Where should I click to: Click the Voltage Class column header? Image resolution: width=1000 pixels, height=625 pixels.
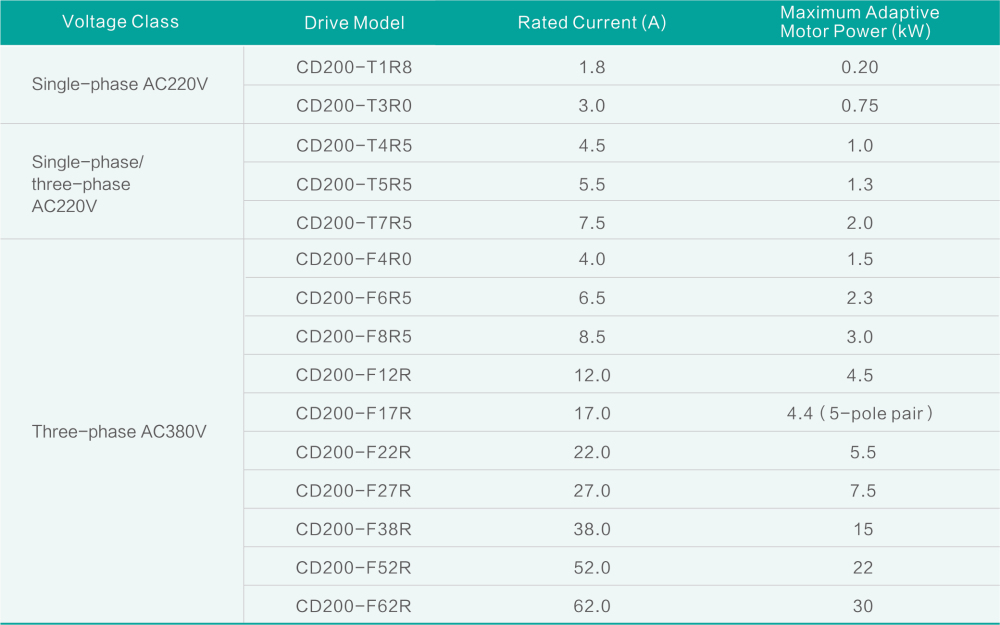pos(120,22)
